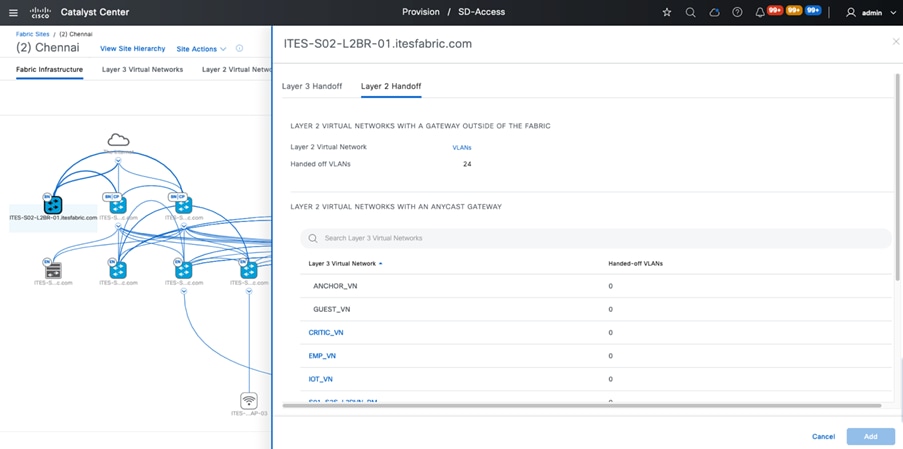903x449 pixels.
Task: Open the Layer 3 Virtual Networks tab
Action: (142, 70)
